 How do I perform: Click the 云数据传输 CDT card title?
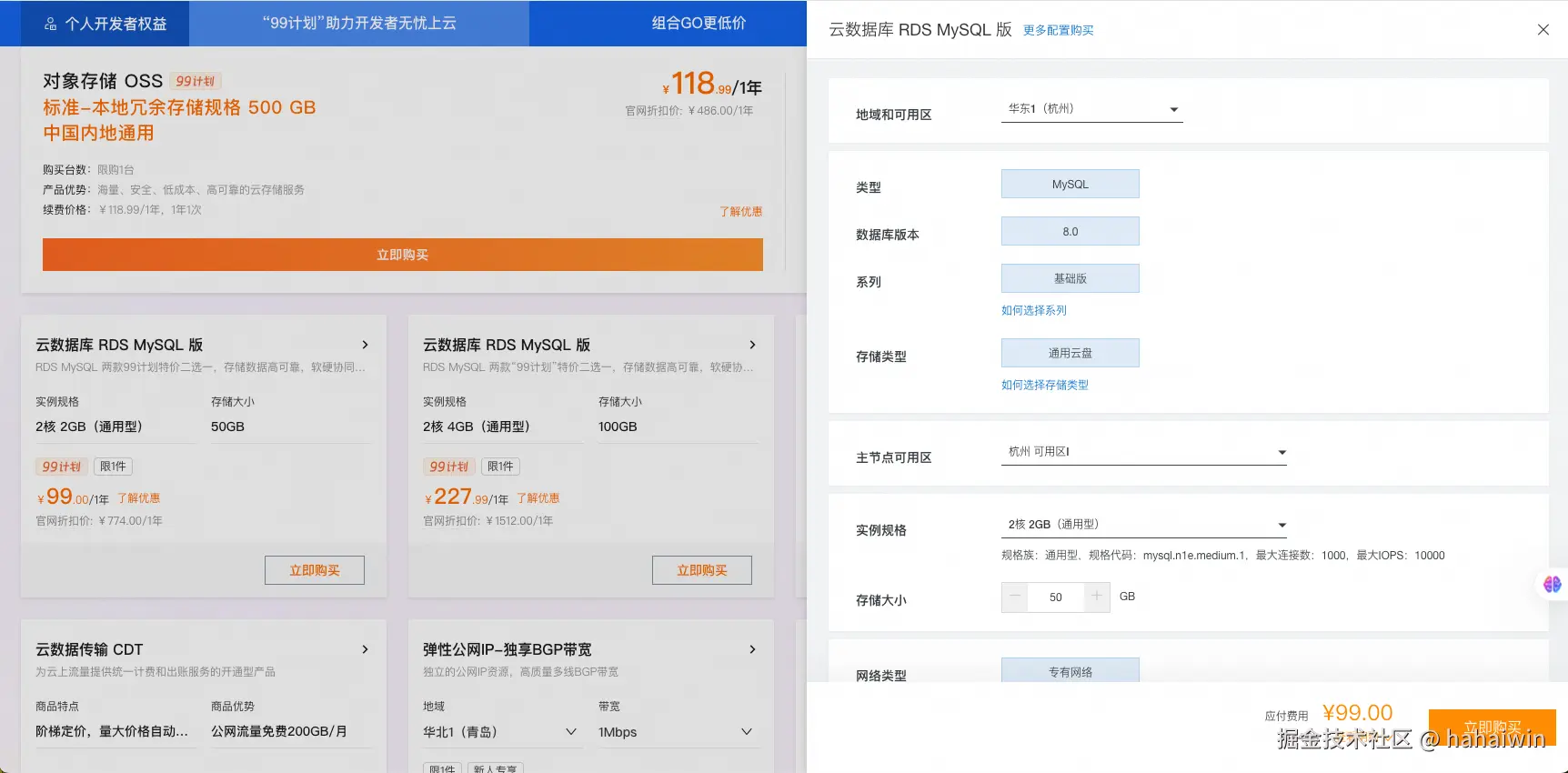pyautogui.click(x=89, y=649)
